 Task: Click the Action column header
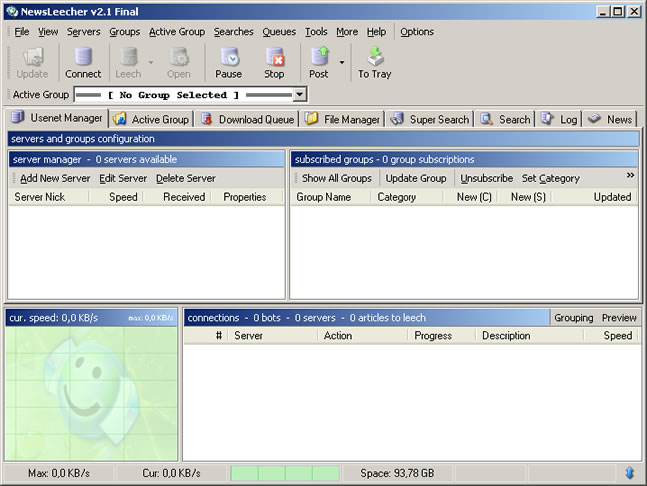coord(362,336)
